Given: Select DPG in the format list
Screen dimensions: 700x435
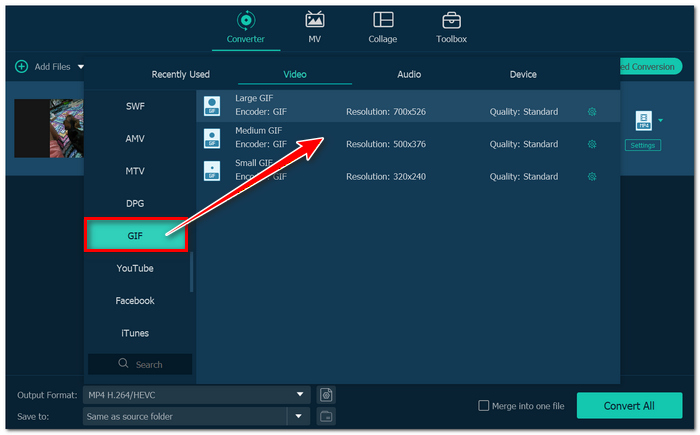Looking at the screenshot, I should pos(135,203).
